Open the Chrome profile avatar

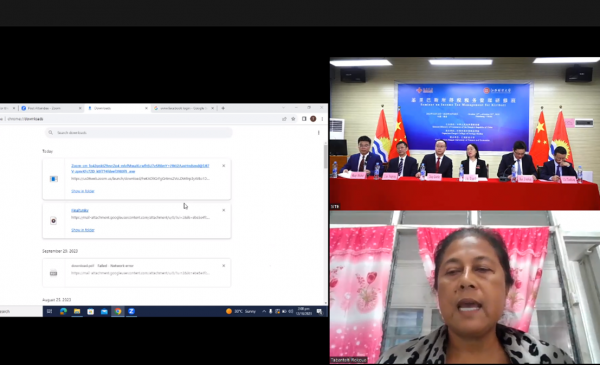[313, 119]
